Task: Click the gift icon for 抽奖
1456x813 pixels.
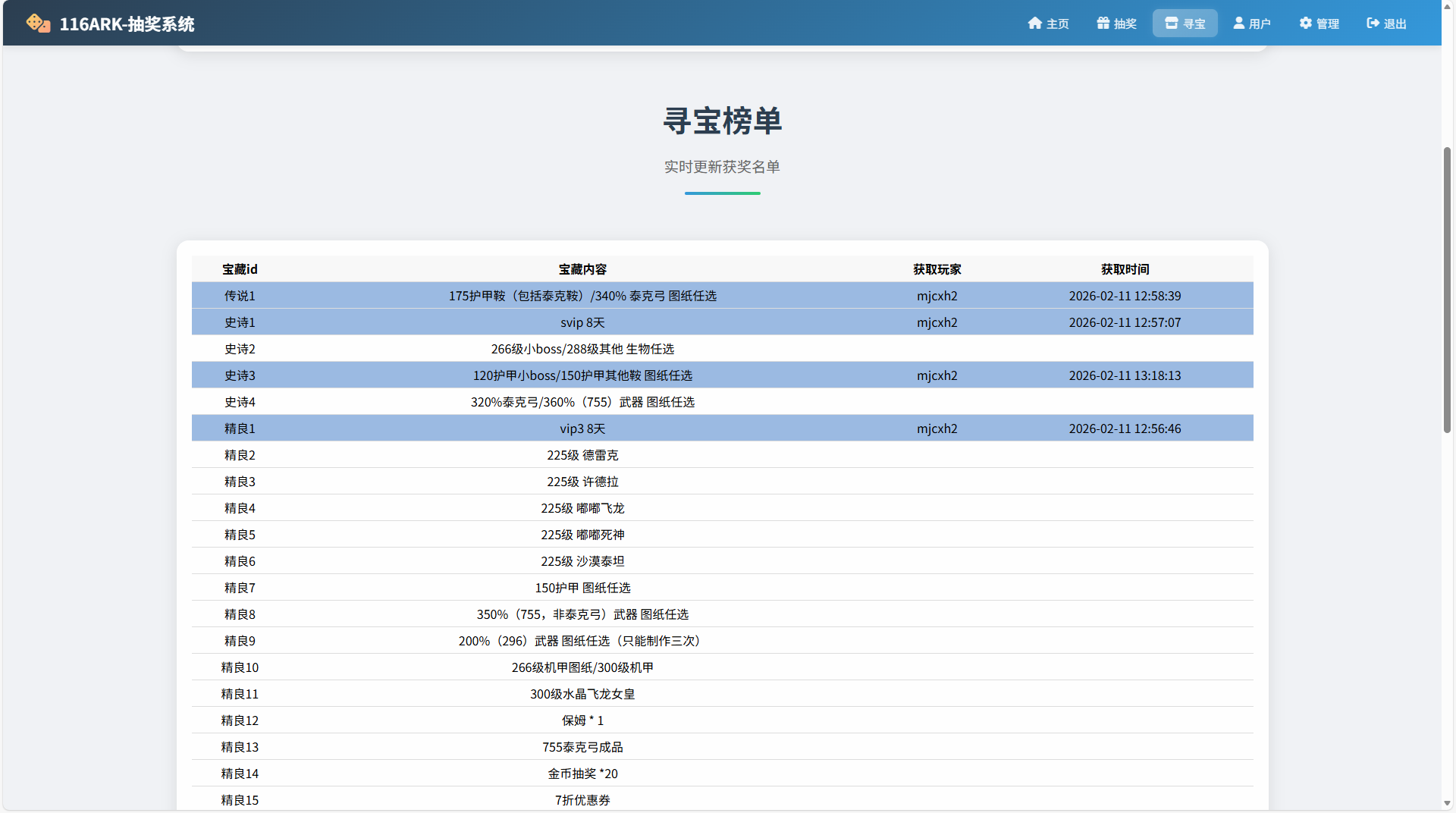Action: [x=1103, y=24]
